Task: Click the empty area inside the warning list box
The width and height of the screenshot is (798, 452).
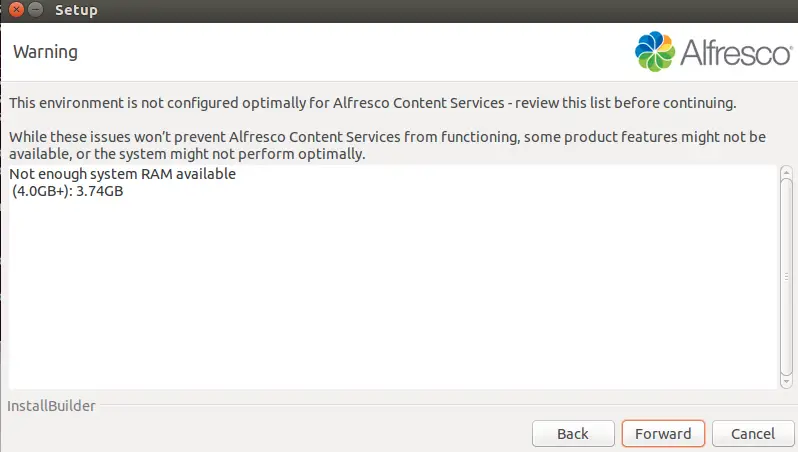Action: point(393,295)
